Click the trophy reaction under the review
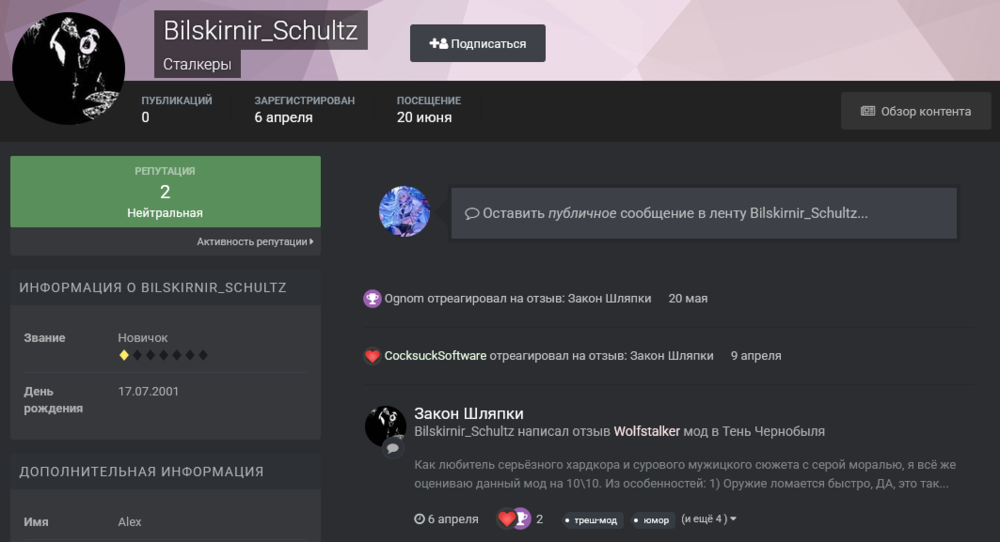The width and height of the screenshot is (1000, 542). click(x=522, y=519)
